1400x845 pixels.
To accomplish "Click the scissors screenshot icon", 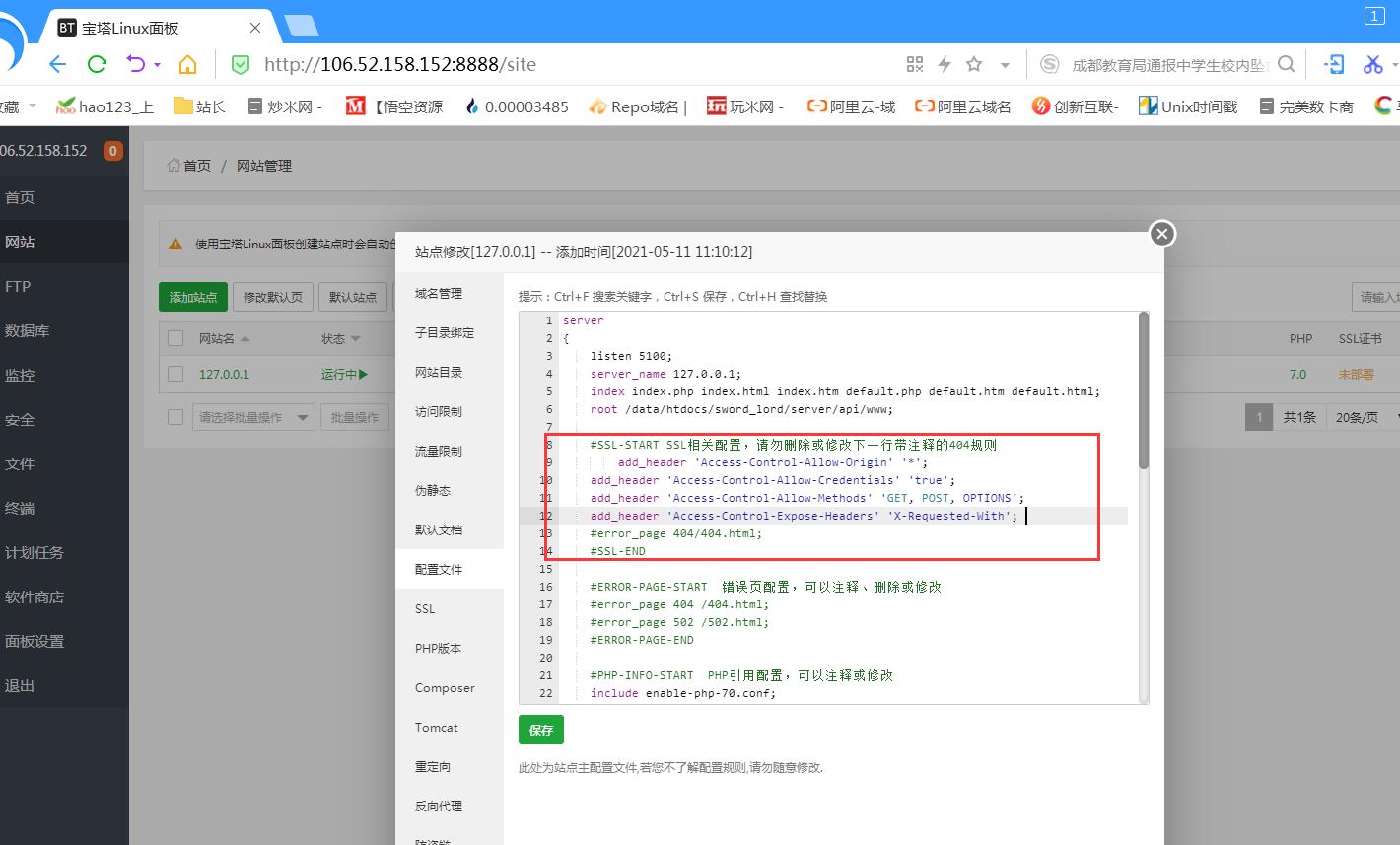I will click(x=1372, y=65).
